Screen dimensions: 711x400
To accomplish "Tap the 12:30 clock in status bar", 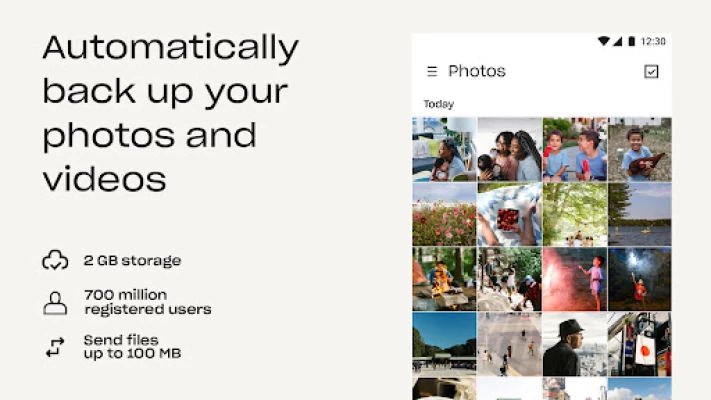I will 653,41.
